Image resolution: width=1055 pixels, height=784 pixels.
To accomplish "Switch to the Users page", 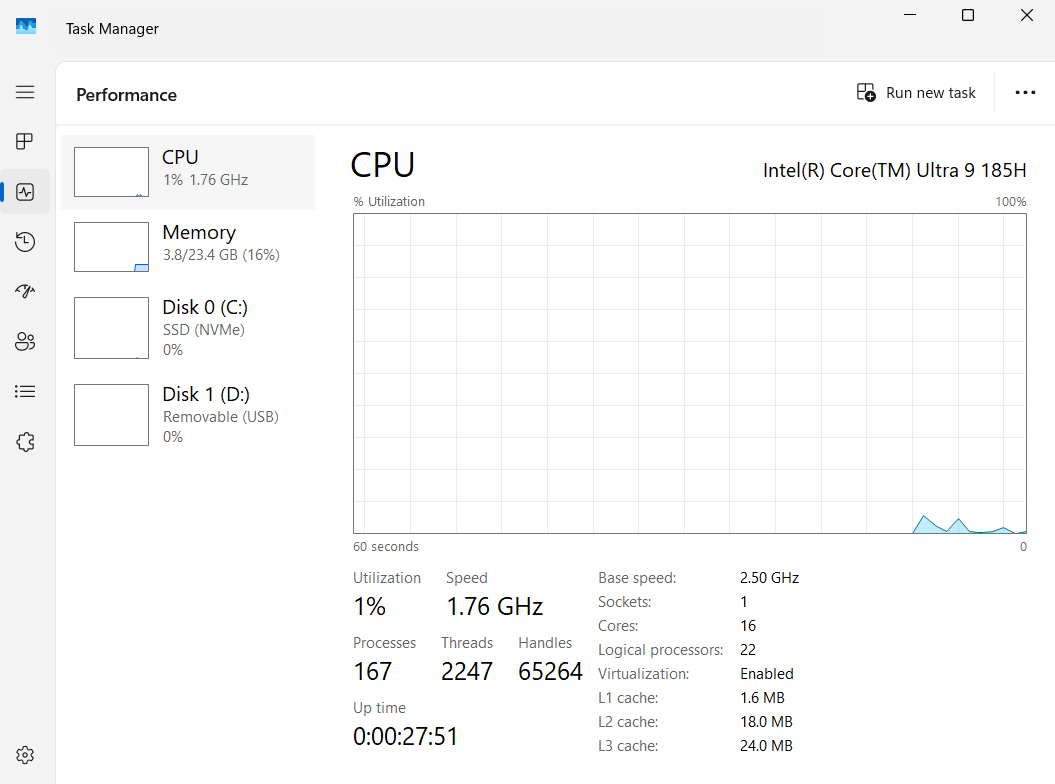I will click(25, 342).
